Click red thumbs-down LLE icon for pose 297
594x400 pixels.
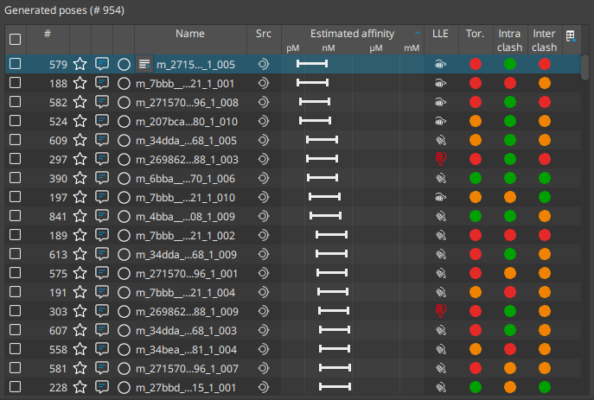441,159
